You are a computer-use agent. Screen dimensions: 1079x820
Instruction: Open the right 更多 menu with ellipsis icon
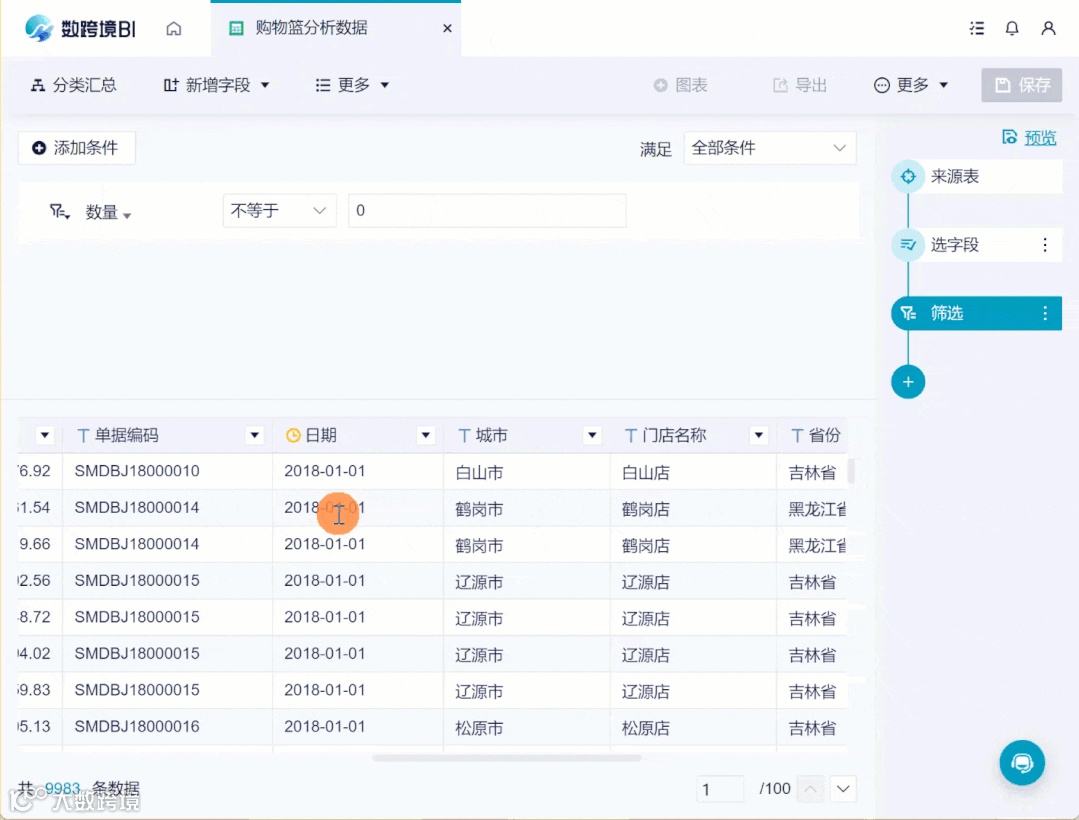[x=911, y=85]
